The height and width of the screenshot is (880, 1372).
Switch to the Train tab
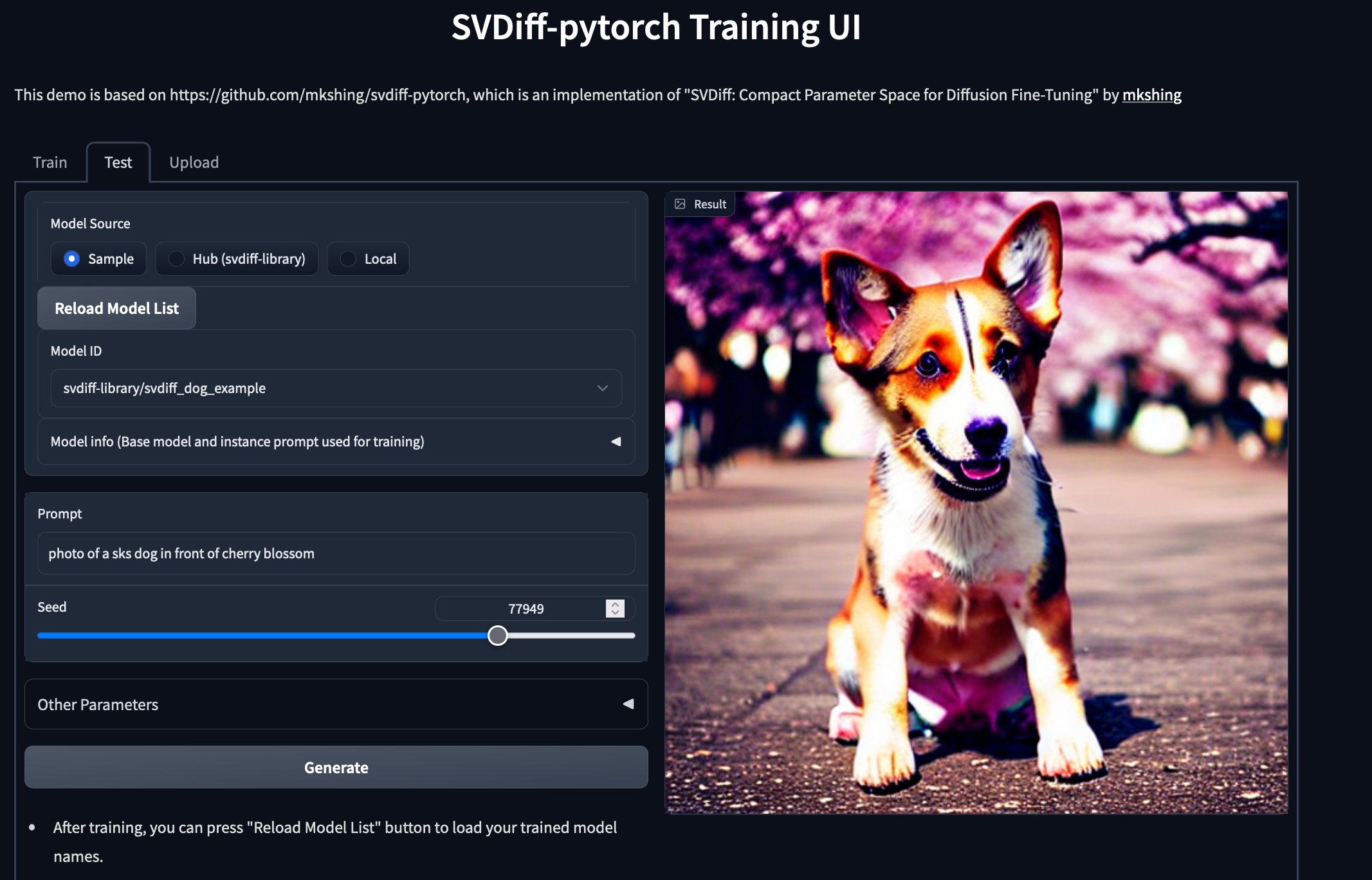pos(50,162)
